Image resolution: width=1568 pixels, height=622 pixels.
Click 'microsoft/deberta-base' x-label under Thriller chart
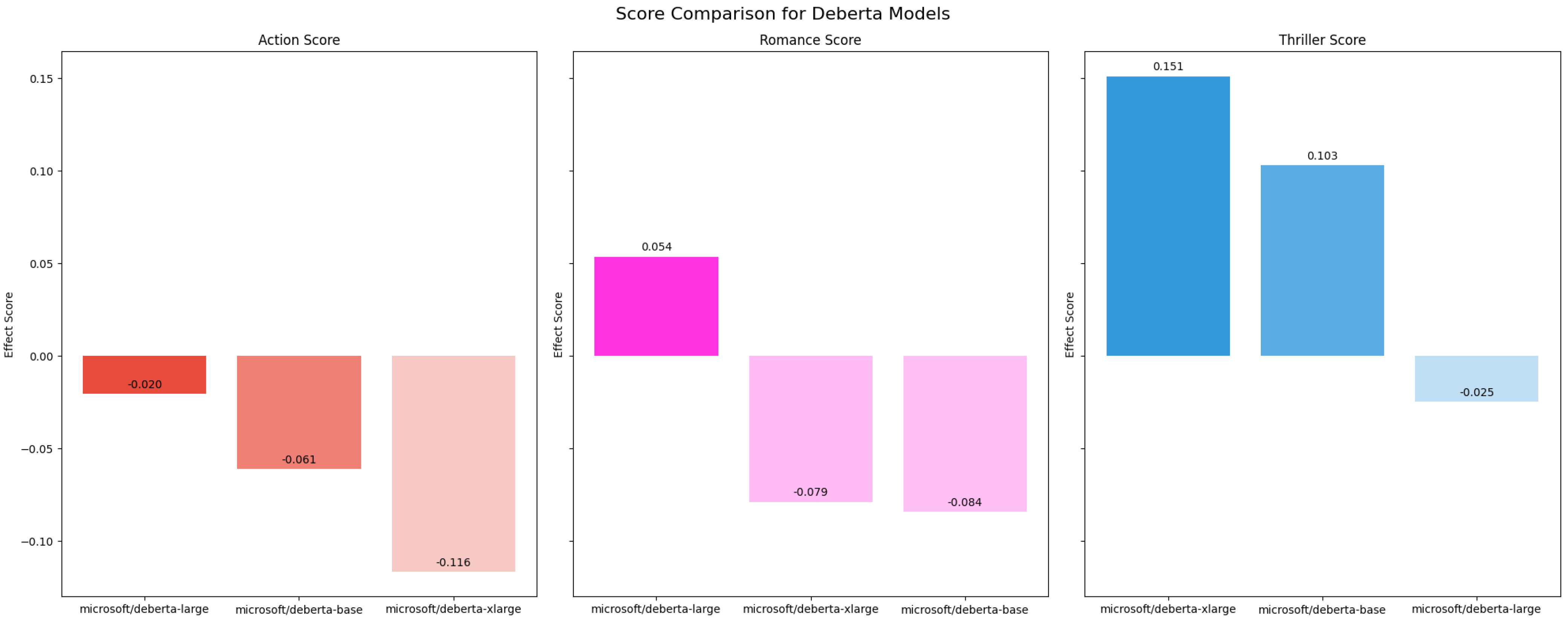tap(1321, 610)
